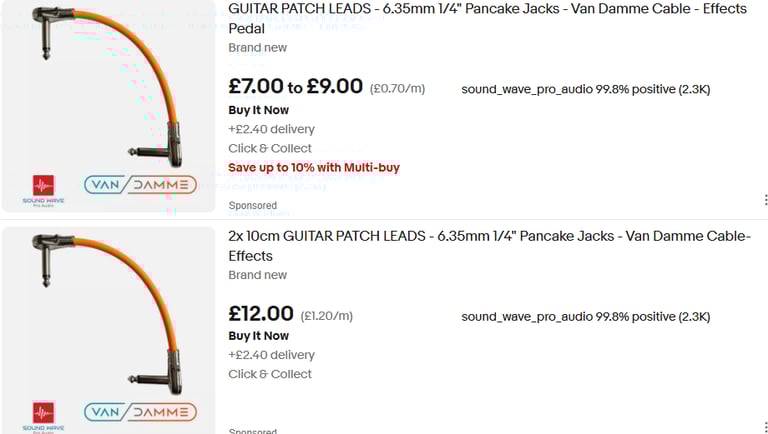Click the £7.00 to £9.00 price
Image resolution: width=768 pixels, height=434 pixels.
[295, 87]
